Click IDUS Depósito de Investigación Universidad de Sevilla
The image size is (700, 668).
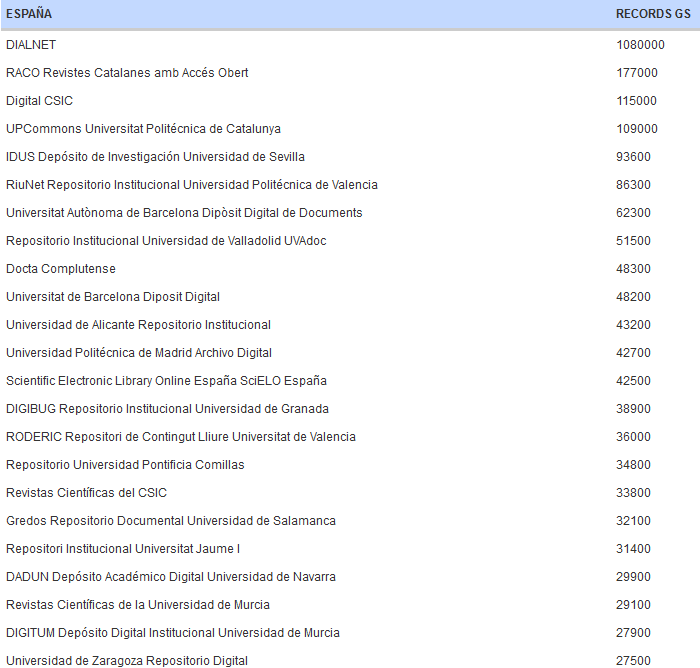(155, 157)
